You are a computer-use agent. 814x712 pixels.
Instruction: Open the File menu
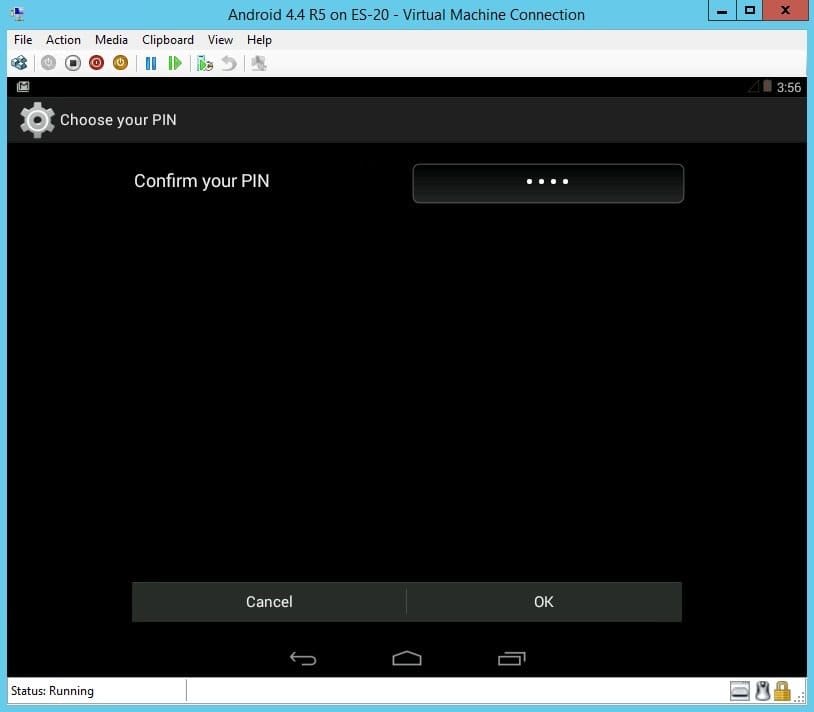(x=23, y=40)
